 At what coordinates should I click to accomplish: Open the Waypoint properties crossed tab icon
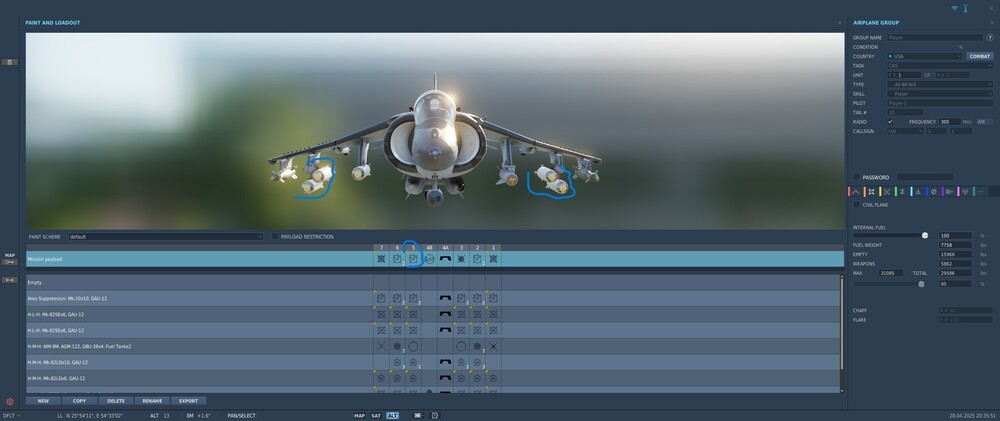[887, 191]
